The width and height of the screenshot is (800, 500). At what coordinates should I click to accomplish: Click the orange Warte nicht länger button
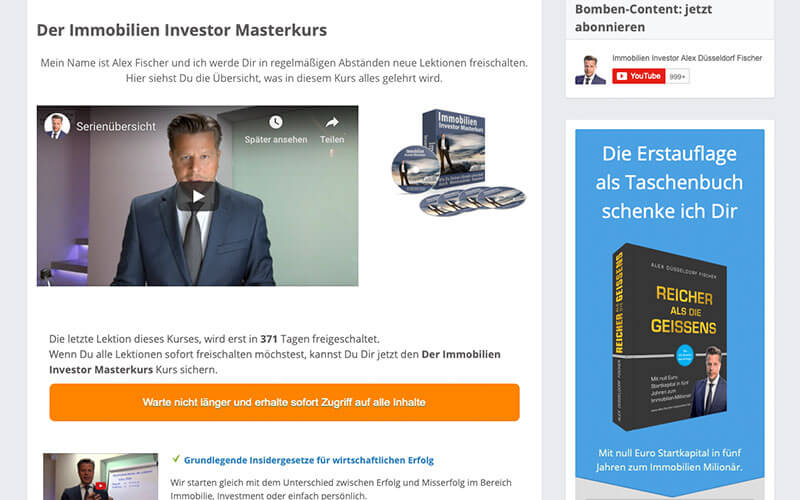click(x=284, y=403)
